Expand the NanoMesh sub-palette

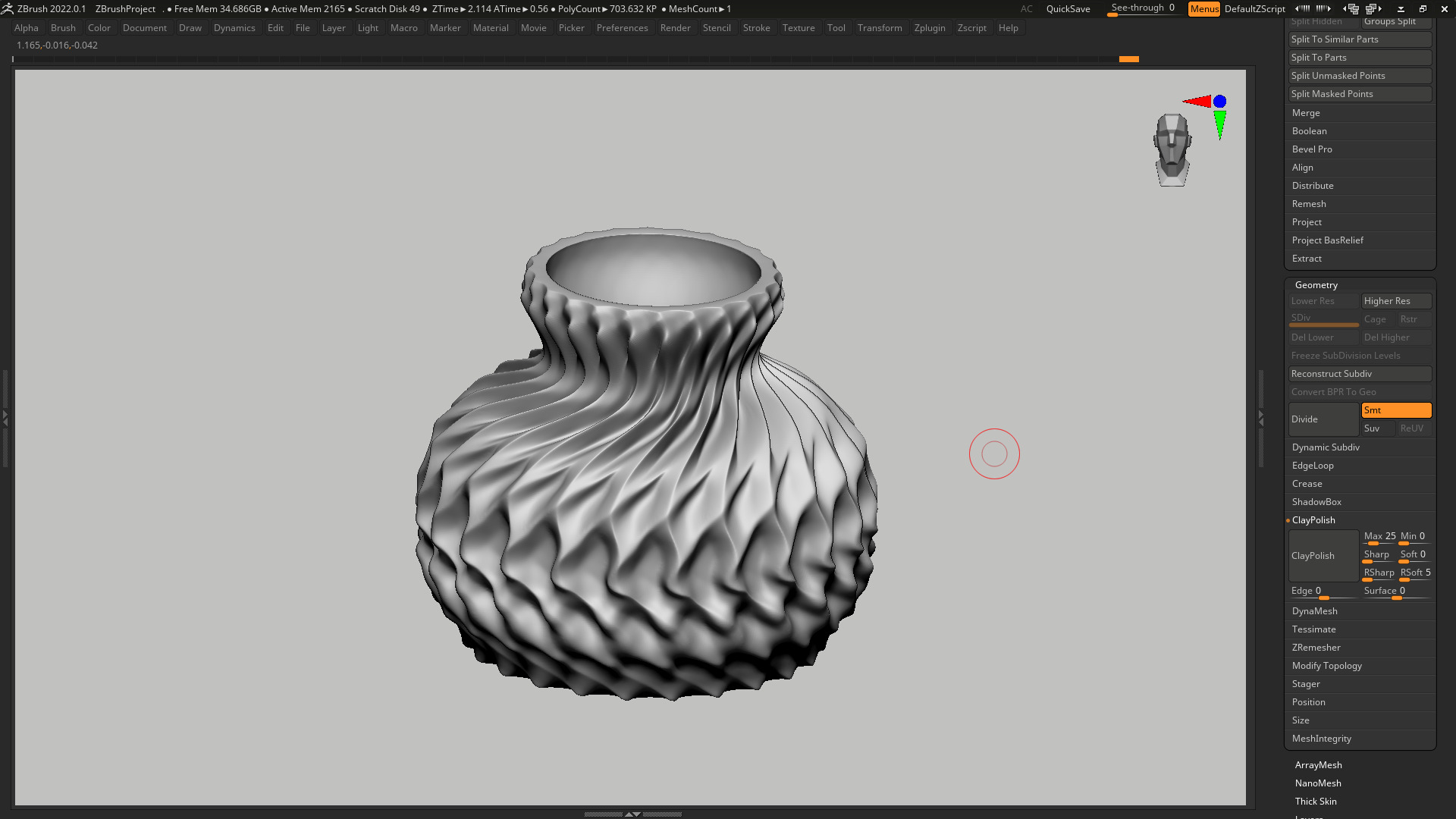click(x=1318, y=783)
